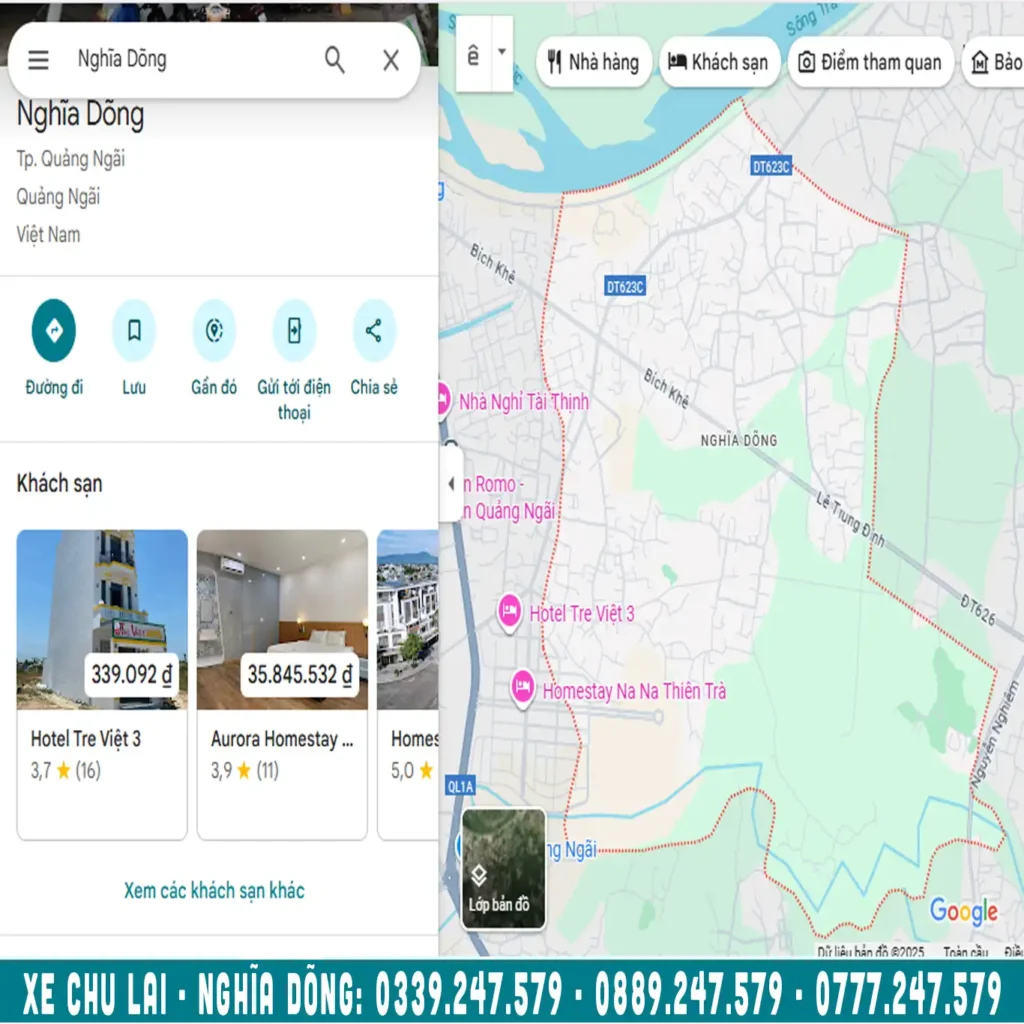This screenshot has width=1024, height=1024.
Task: Clear the search with the X icon
Action: point(390,60)
